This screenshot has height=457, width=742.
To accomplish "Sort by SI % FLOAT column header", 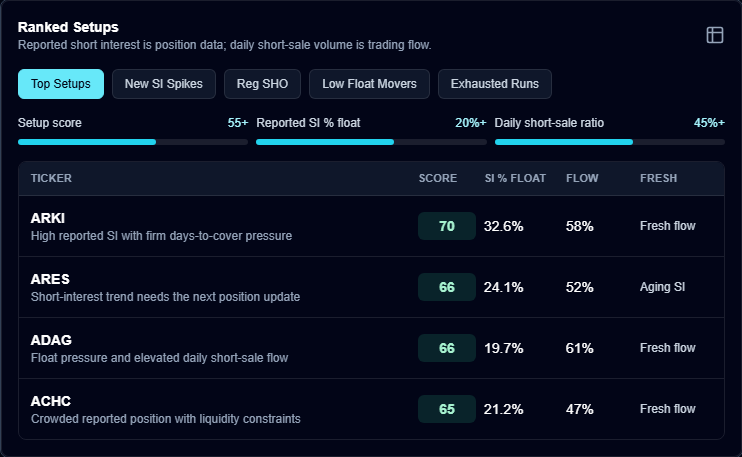I will (x=515, y=178).
